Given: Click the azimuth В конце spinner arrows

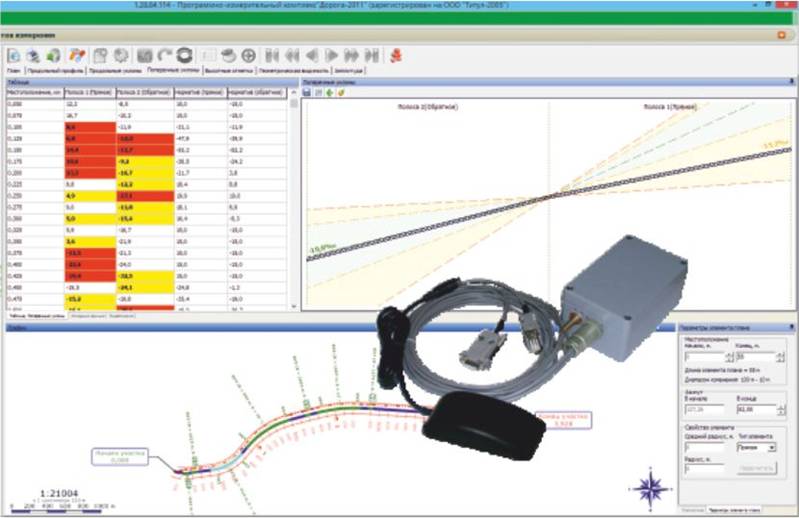Looking at the screenshot, I should pyautogui.click(x=781, y=410).
